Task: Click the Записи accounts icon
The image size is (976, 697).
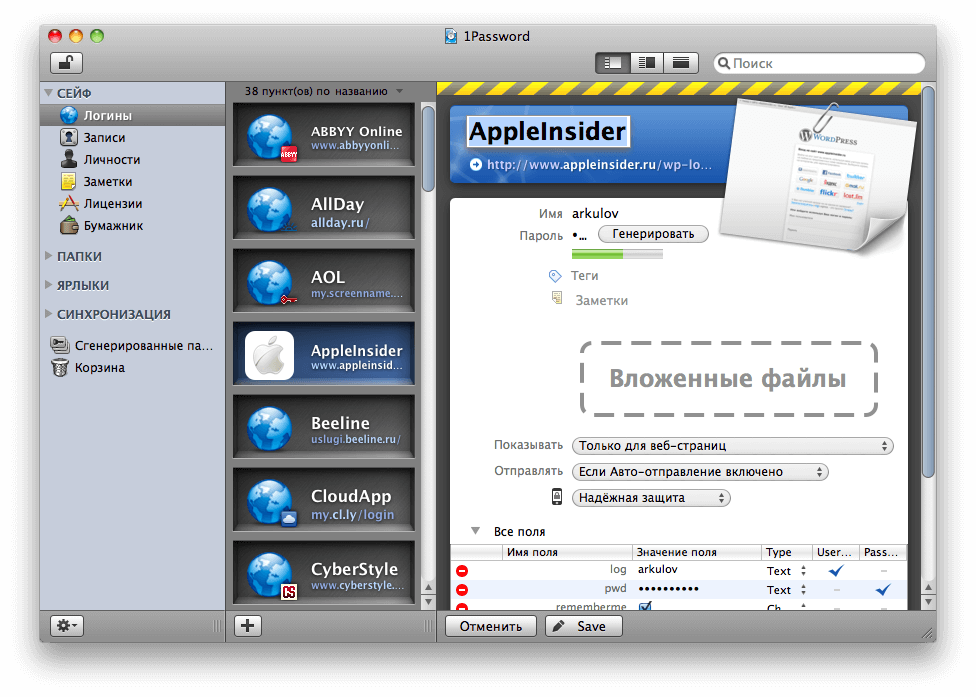Action: [x=69, y=137]
